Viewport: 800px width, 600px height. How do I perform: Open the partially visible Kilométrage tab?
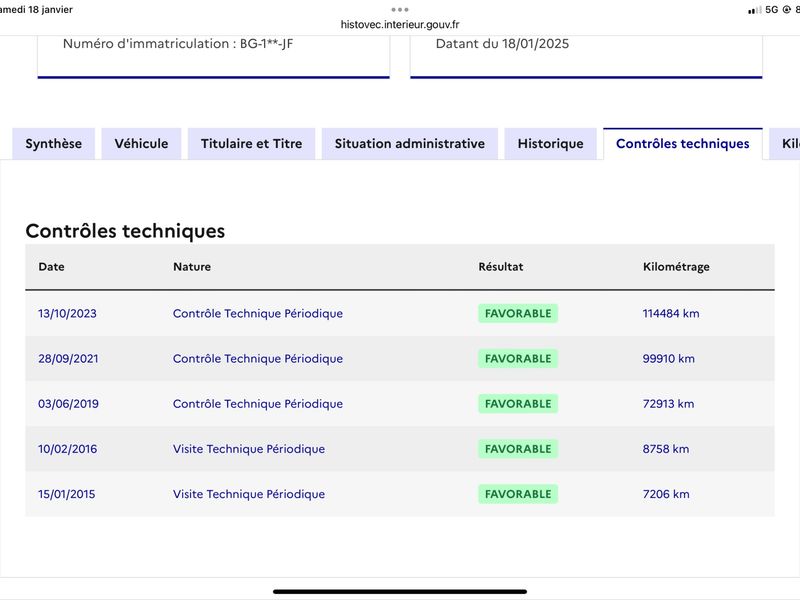point(785,144)
